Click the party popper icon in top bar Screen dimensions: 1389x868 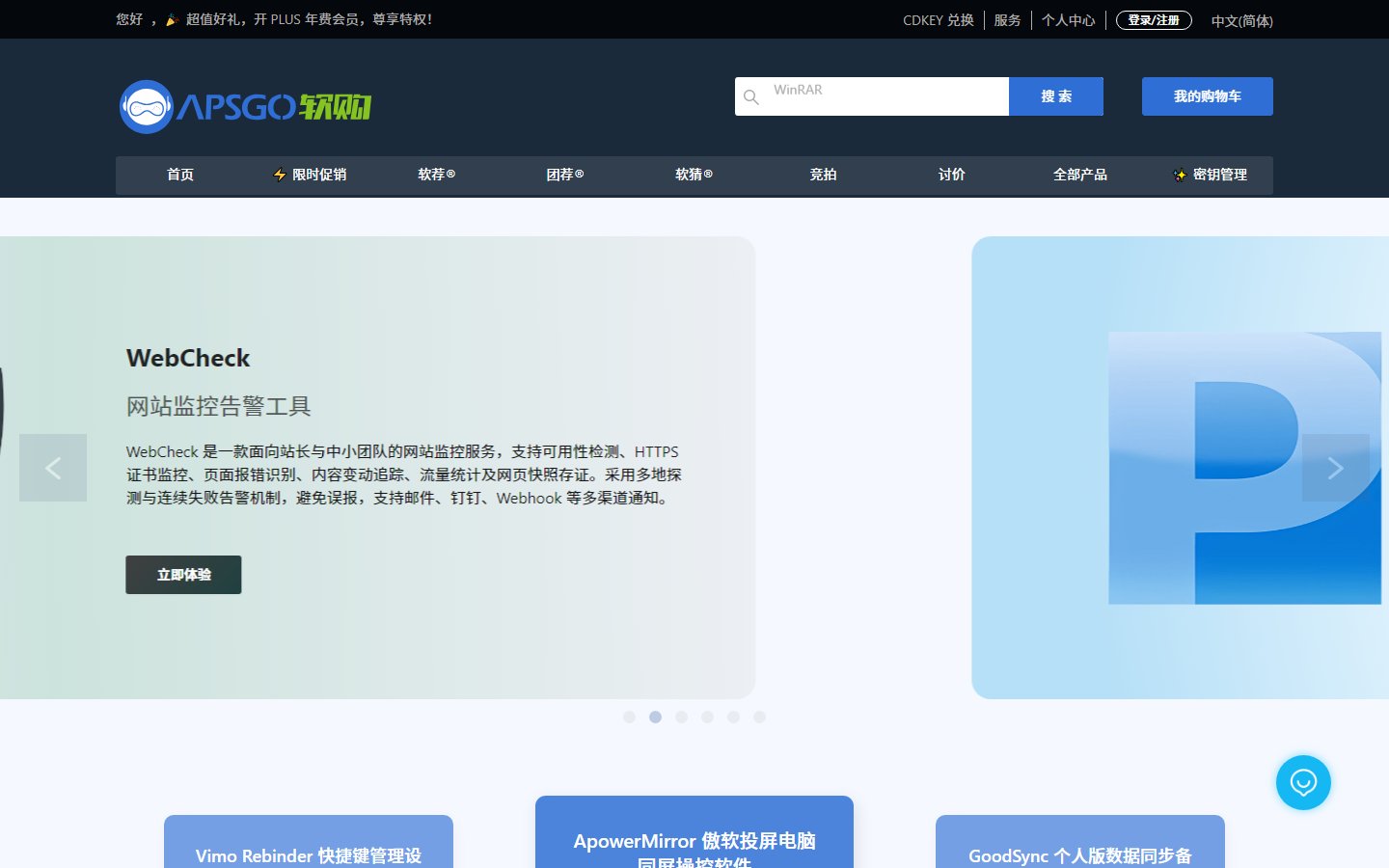point(173,19)
